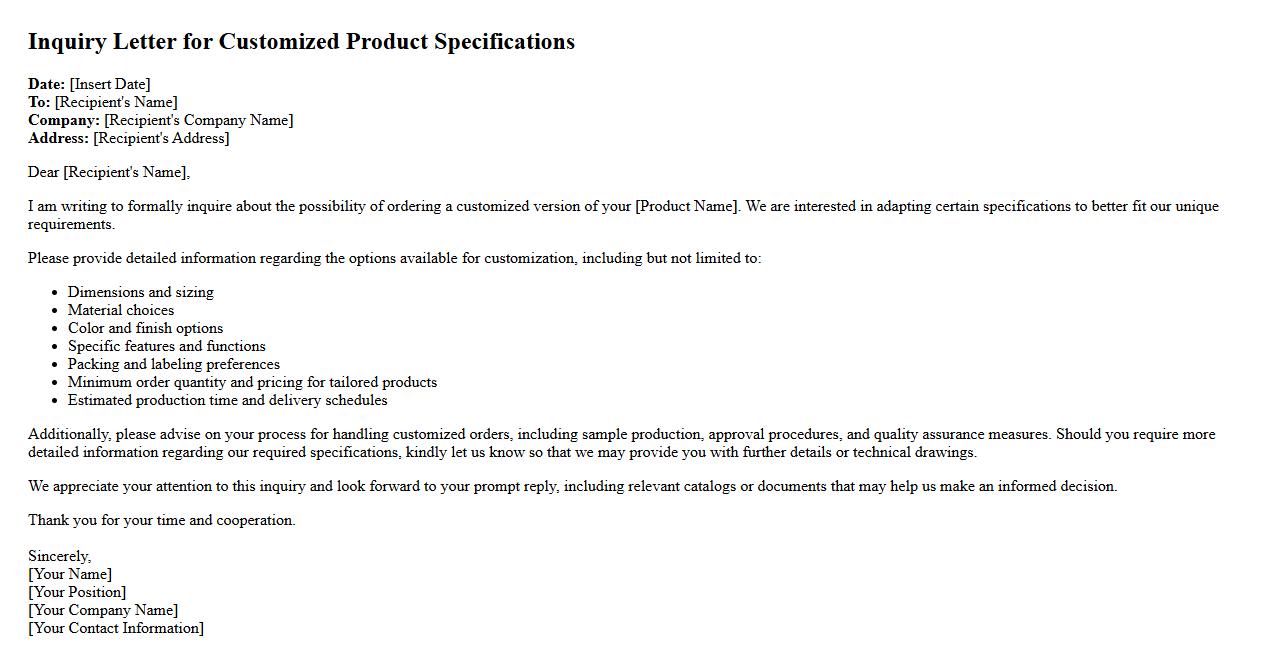This screenshot has height=650, width=1278.
Task: Click 'Thank you for your time and cooperation.'
Action: [x=162, y=520]
